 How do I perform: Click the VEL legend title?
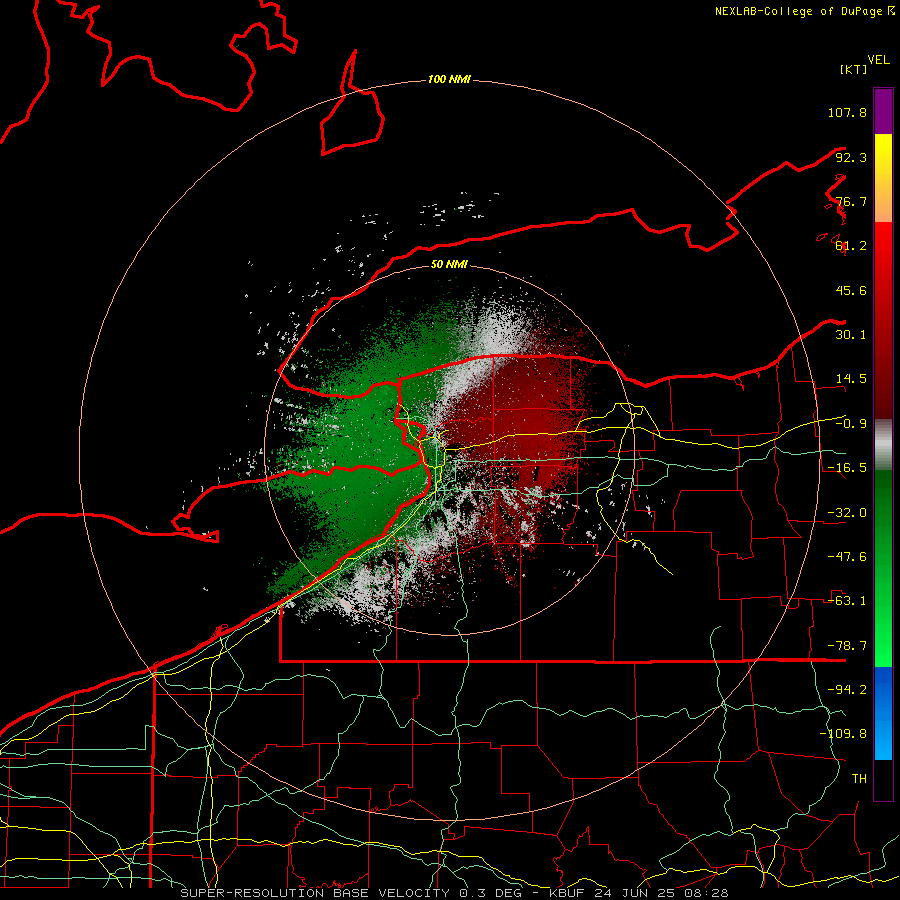click(878, 59)
